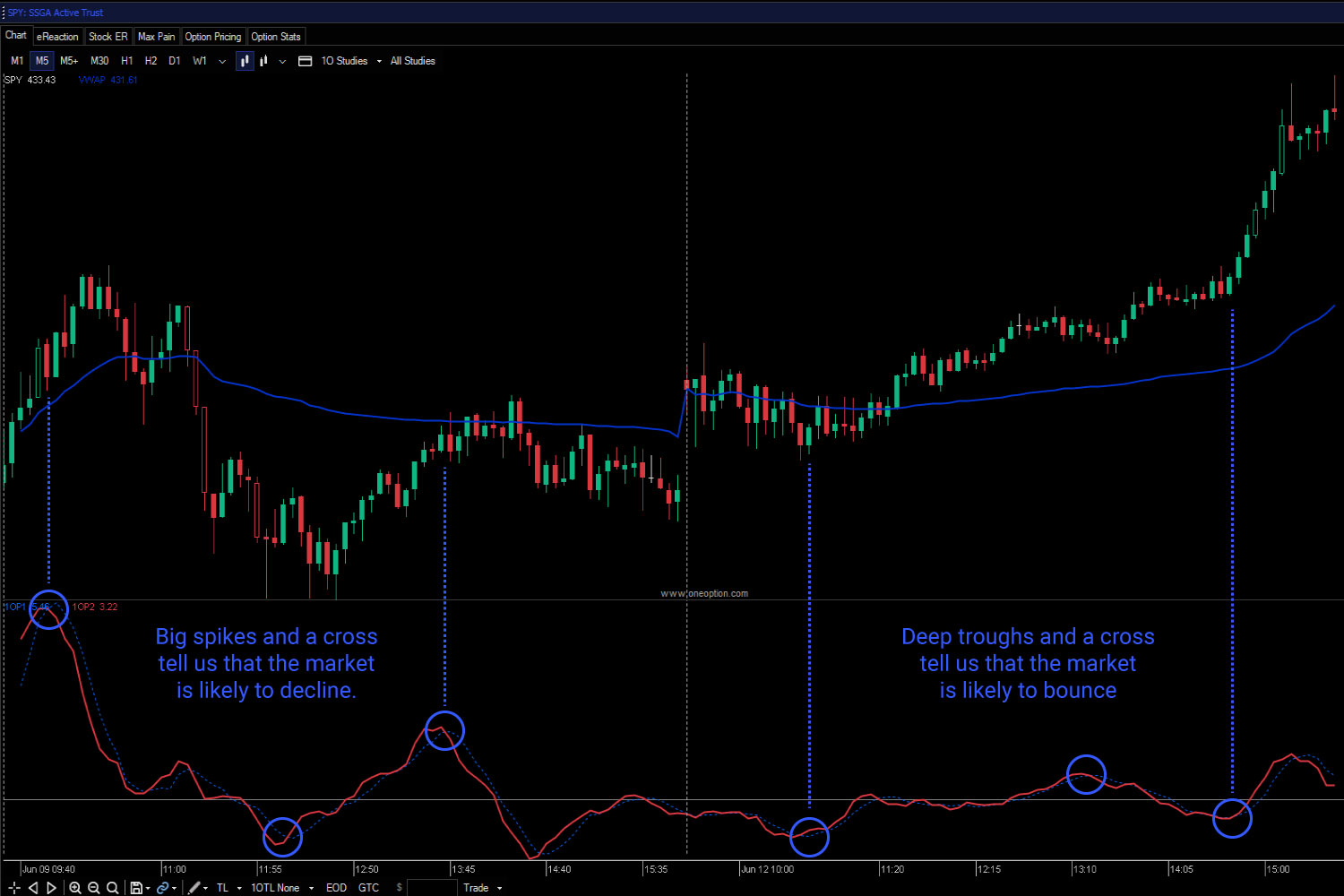The height and width of the screenshot is (896, 1344).
Task: Select the hollow candlestick chart style icon
Action: (263, 60)
